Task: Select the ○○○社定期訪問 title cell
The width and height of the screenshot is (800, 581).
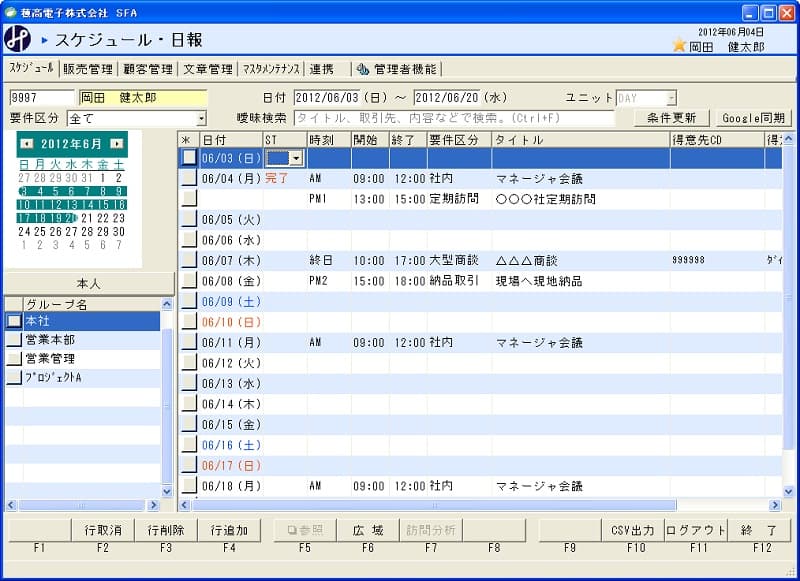Action: 581,199
